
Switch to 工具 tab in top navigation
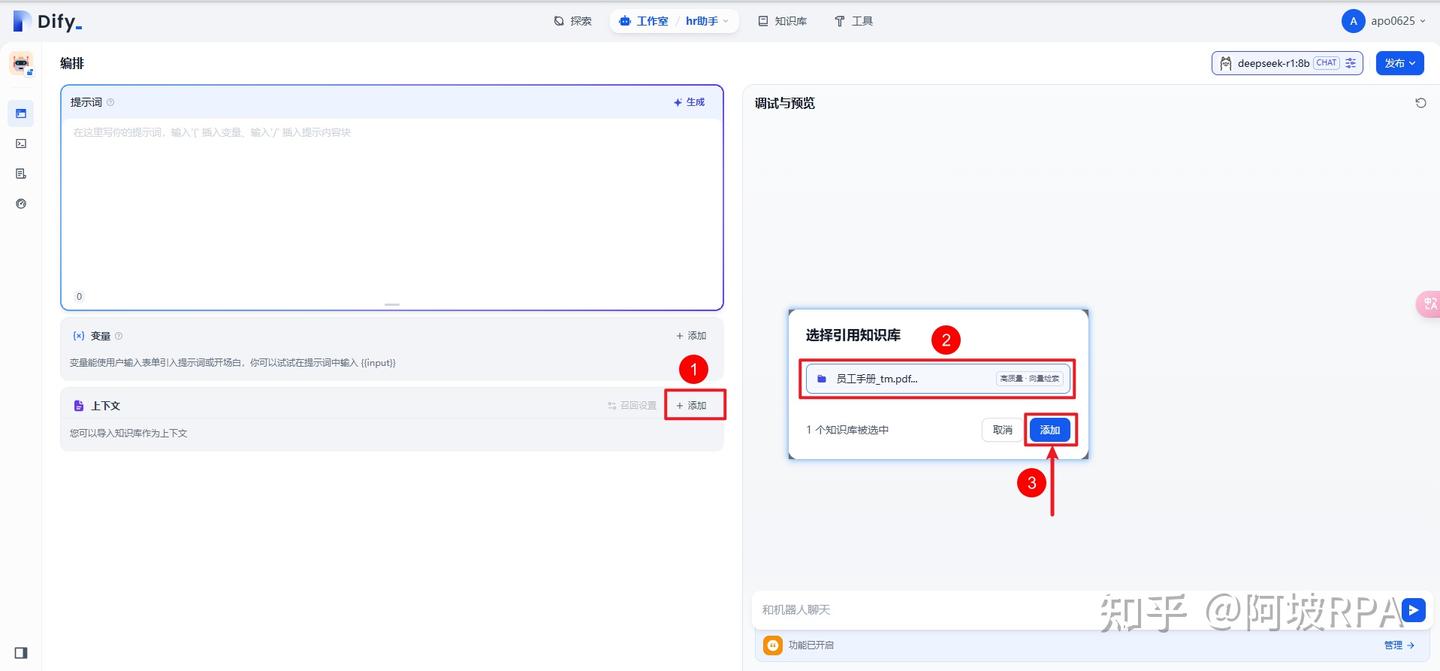854,21
